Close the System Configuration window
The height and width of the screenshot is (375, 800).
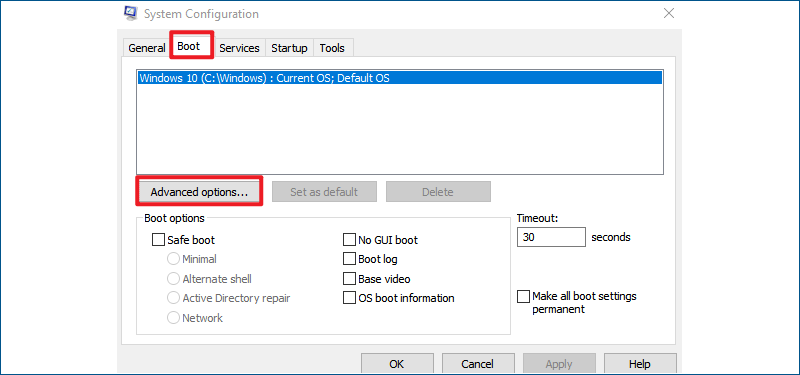(669, 13)
